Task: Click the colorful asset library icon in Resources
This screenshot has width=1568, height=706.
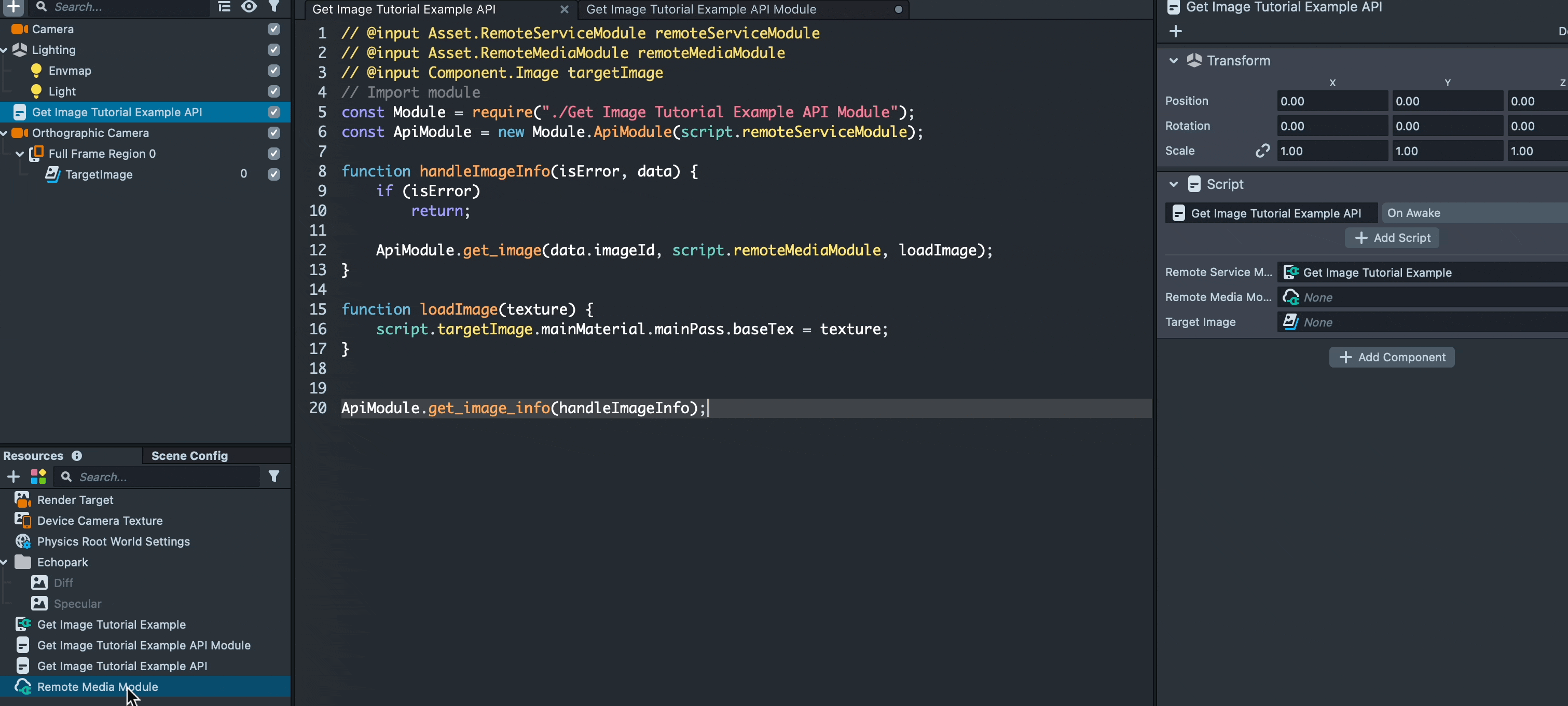Action: click(x=38, y=477)
